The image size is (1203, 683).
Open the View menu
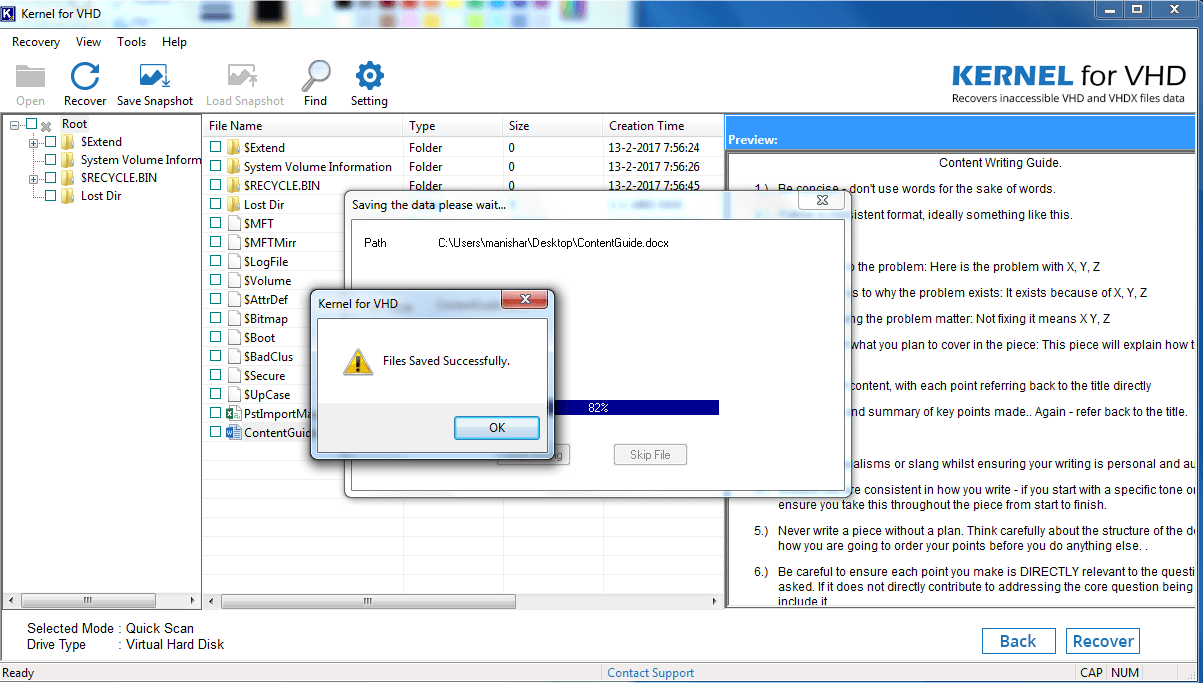(88, 42)
